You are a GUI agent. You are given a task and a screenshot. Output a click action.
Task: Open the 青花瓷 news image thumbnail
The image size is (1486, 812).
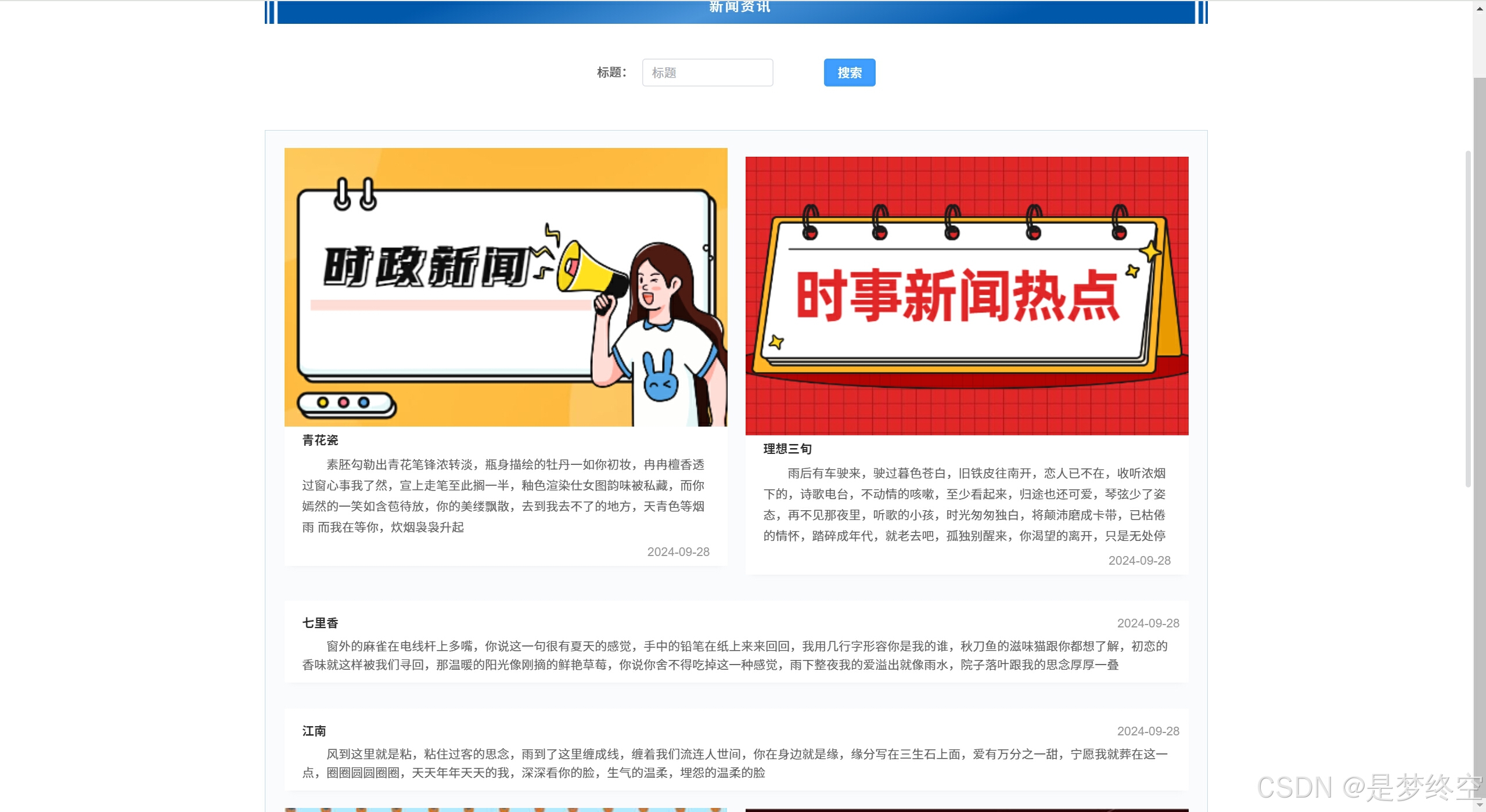[x=505, y=287]
